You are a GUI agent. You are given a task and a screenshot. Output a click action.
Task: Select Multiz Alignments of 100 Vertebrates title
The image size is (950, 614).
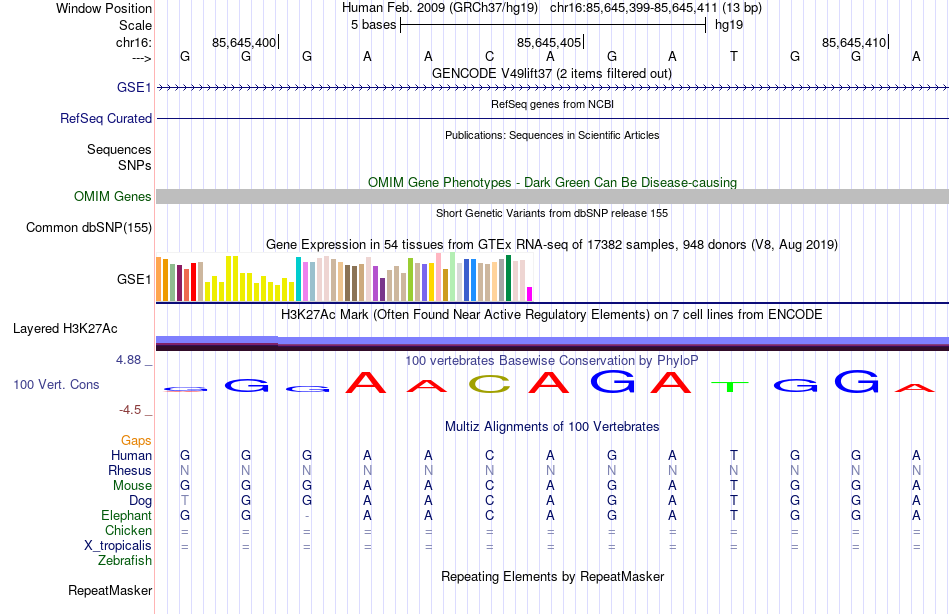[552, 426]
